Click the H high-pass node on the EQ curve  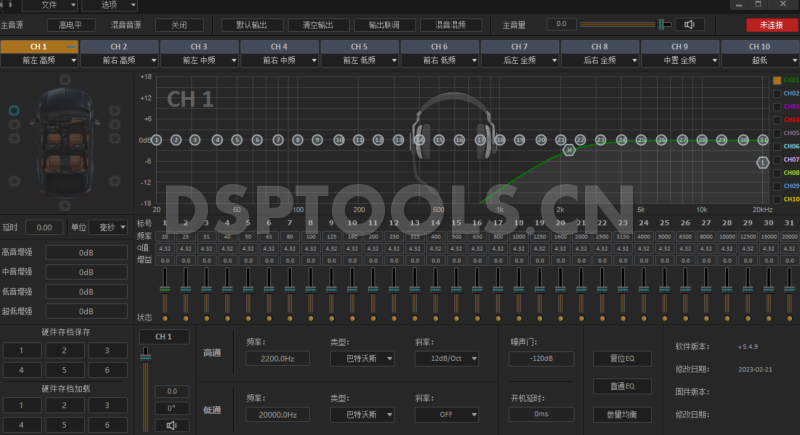tap(569, 150)
